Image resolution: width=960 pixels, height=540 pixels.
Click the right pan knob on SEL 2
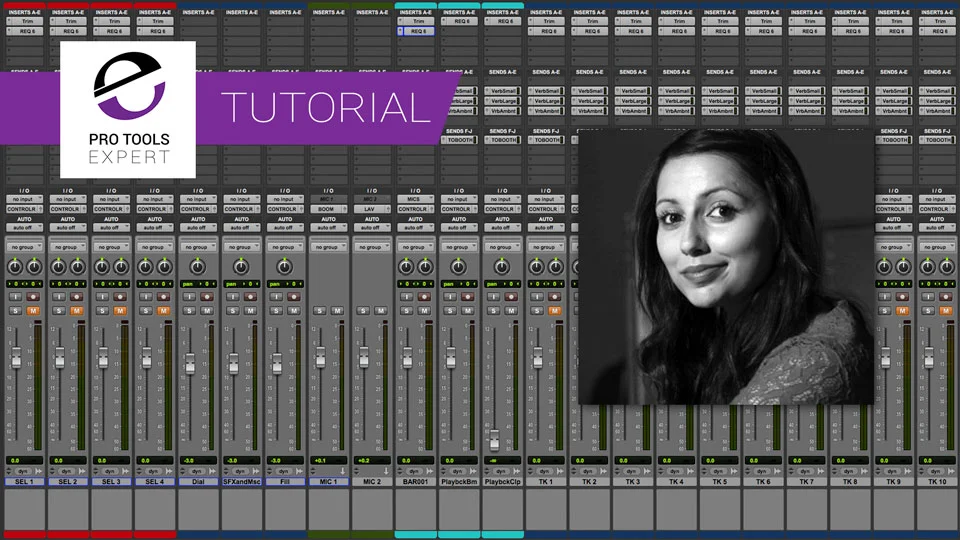(x=78, y=267)
